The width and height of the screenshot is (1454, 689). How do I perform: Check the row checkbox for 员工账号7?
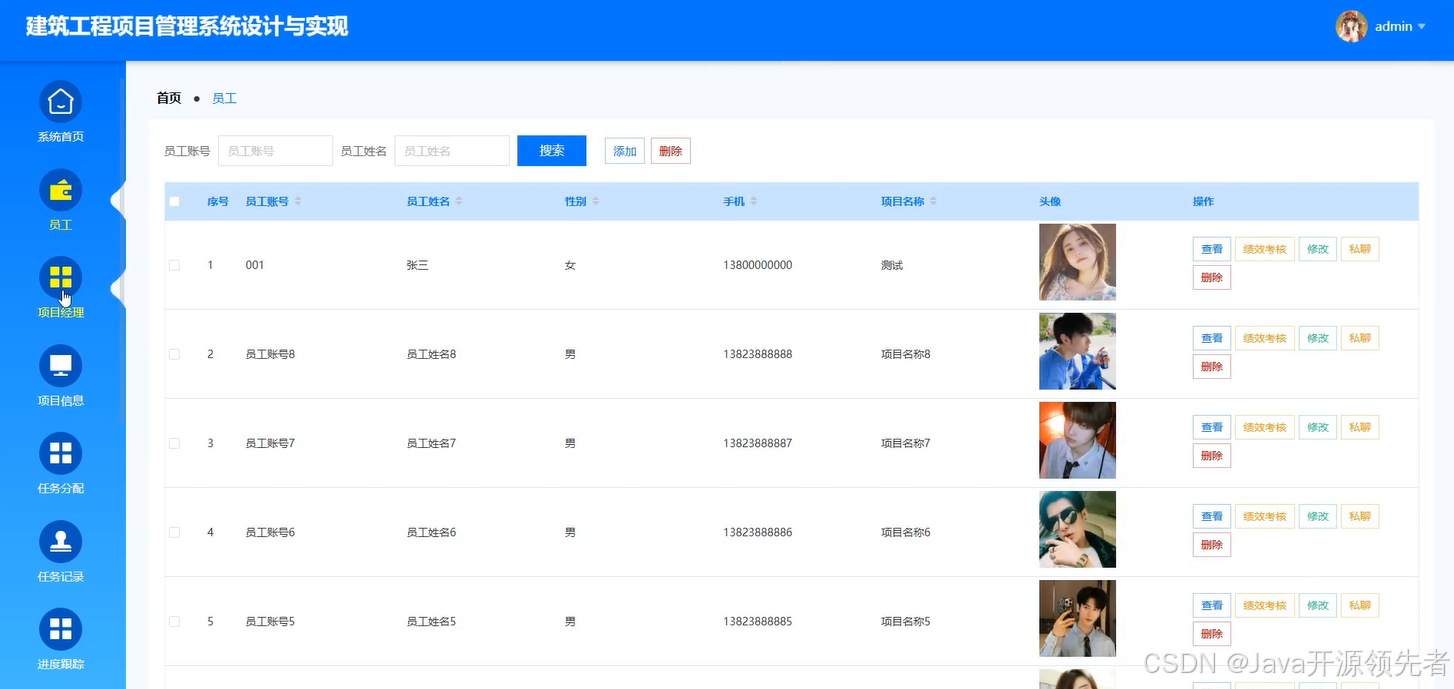[174, 443]
